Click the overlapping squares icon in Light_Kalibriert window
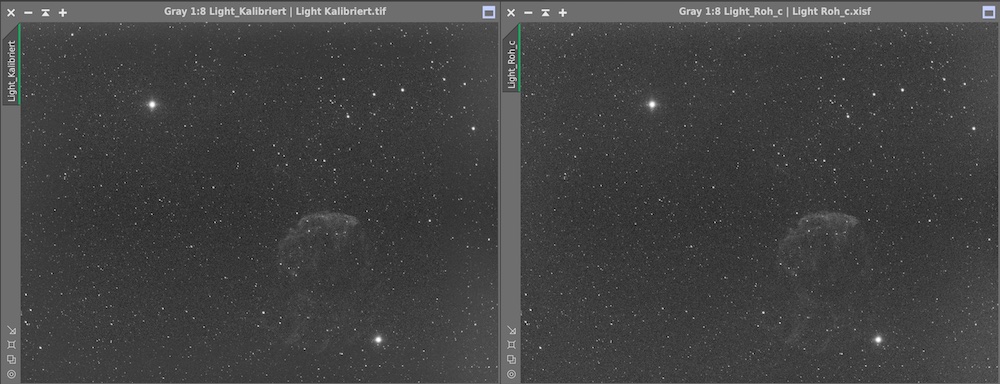1000x384 pixels. click(x=11, y=359)
